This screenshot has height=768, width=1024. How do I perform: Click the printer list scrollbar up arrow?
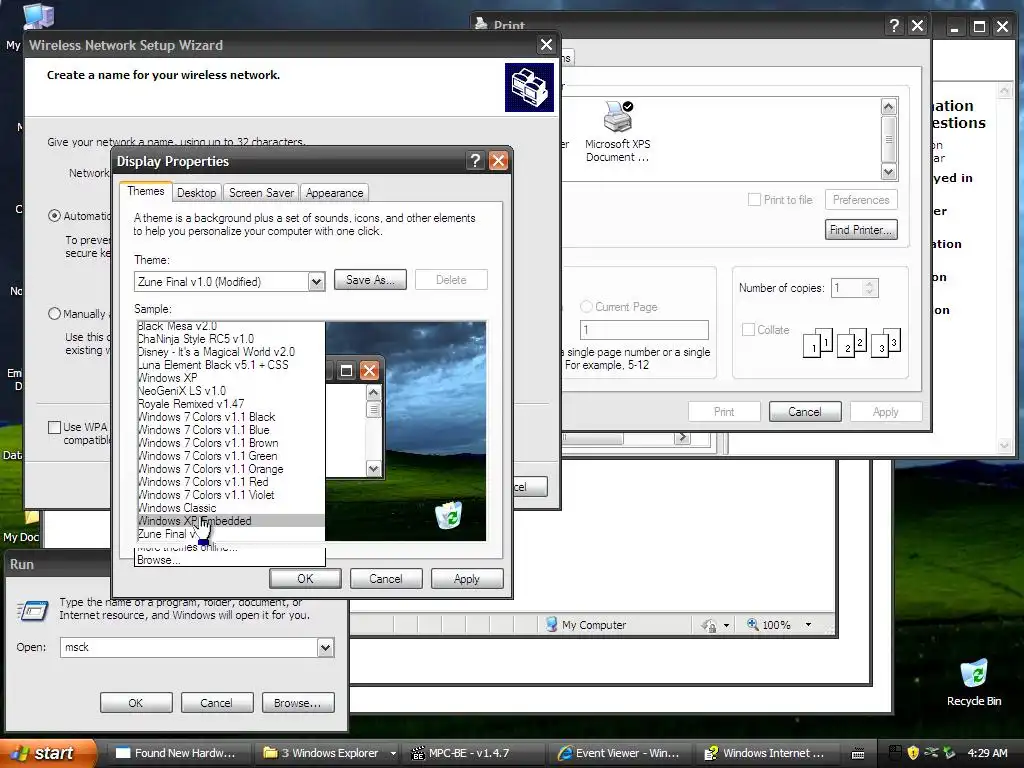tap(889, 106)
